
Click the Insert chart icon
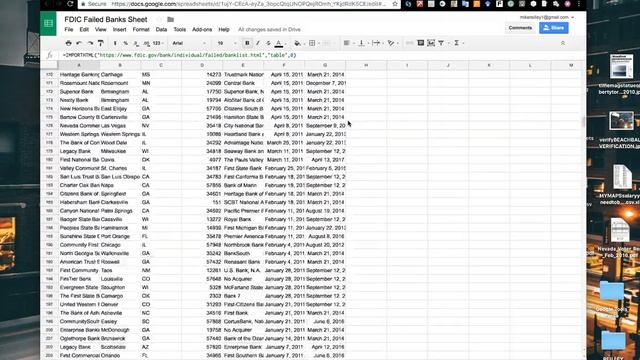[x=431, y=43]
